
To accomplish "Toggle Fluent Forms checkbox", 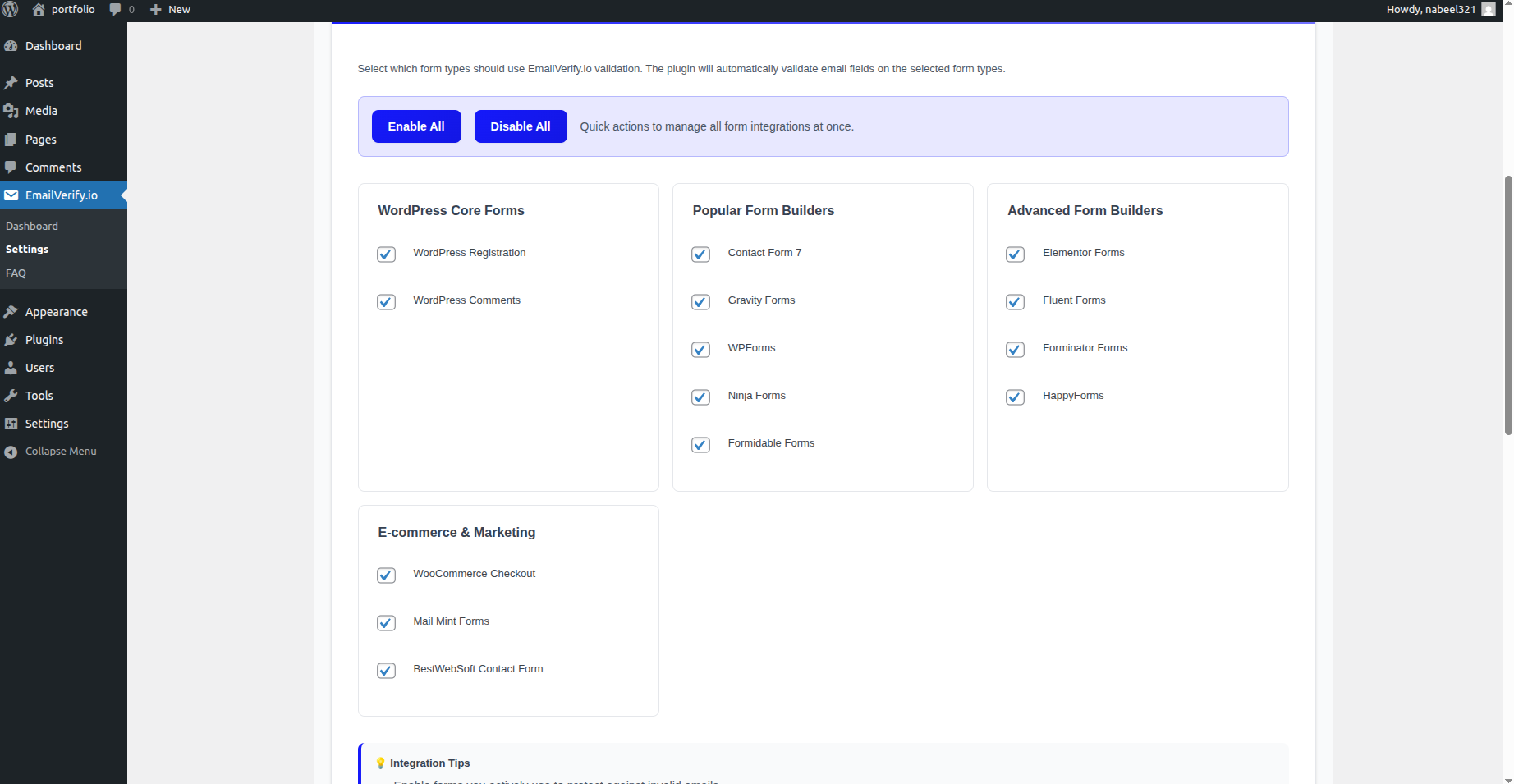I will pyautogui.click(x=1015, y=302).
